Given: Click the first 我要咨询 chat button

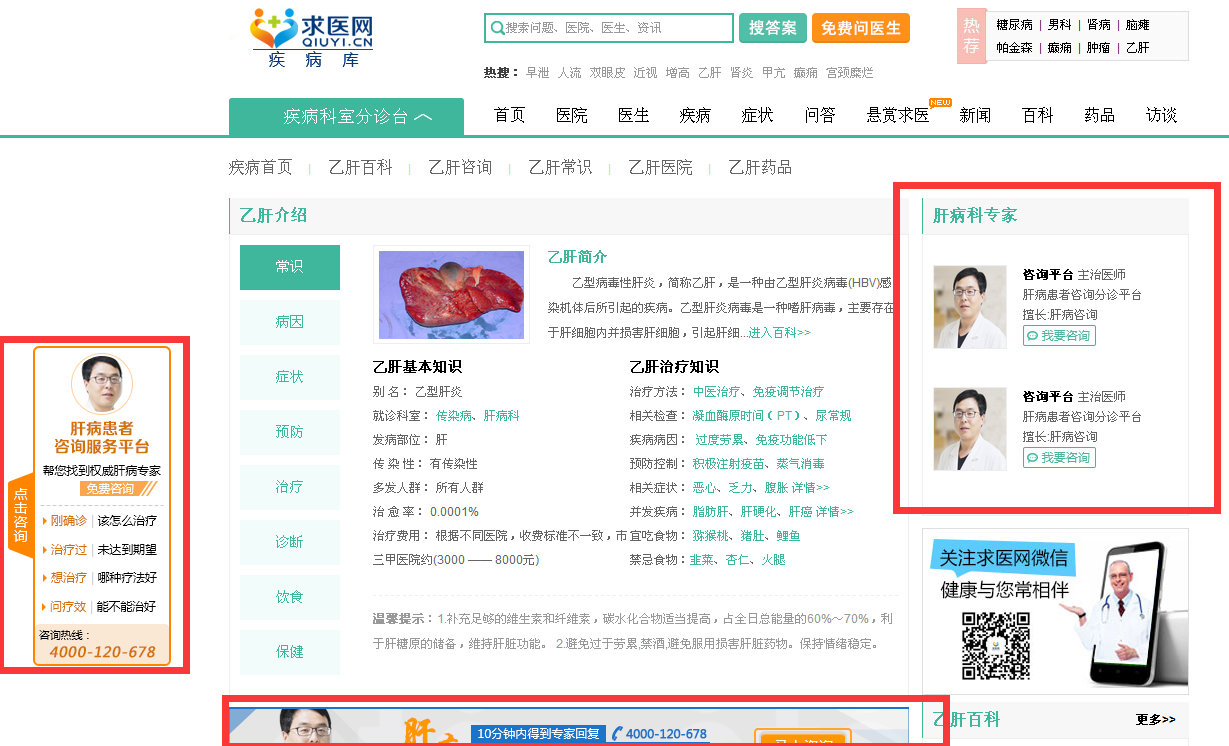Looking at the screenshot, I should pyautogui.click(x=1059, y=336).
